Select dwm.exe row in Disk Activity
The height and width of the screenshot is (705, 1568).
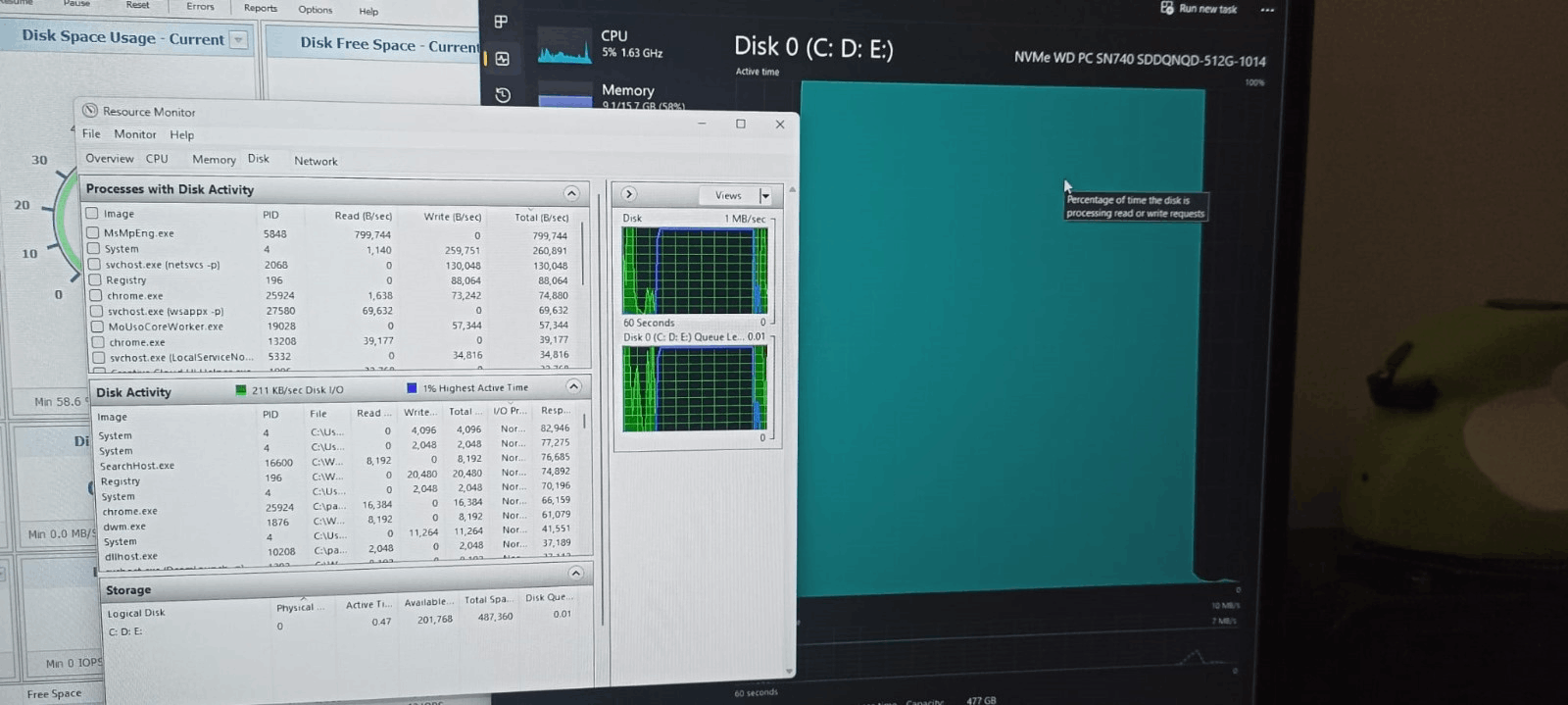335,524
